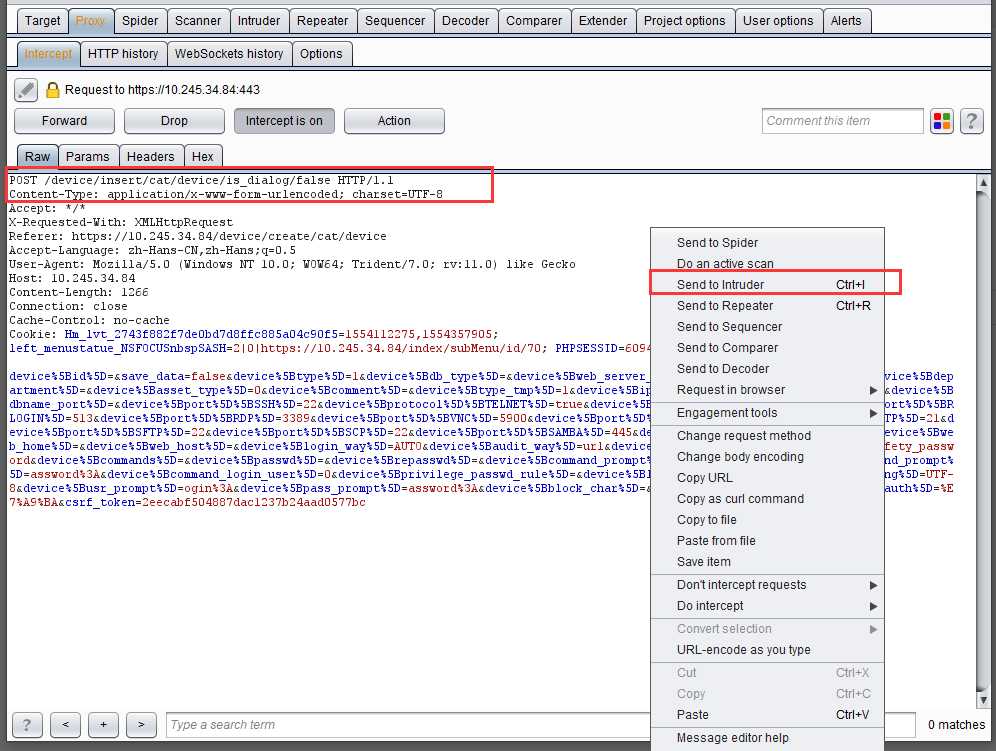Expand the Convert selection submenu
The width and height of the screenshot is (996, 751).
coord(767,629)
